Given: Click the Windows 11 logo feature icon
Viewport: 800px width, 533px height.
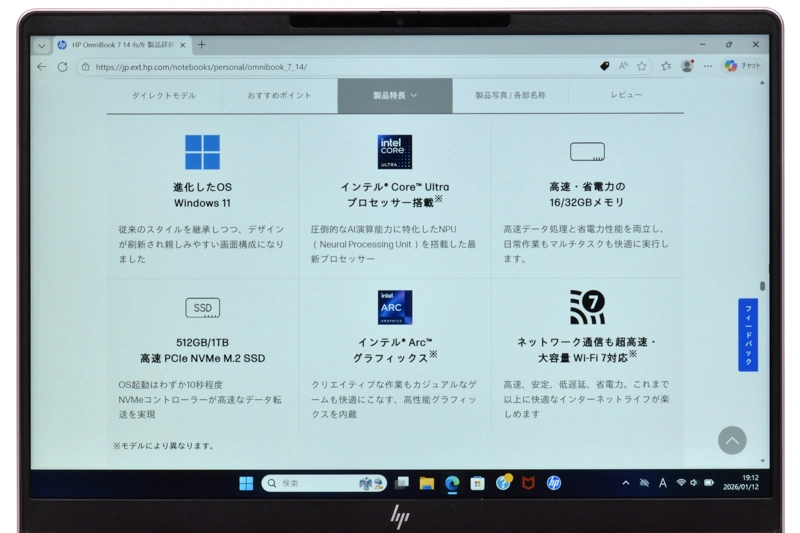Looking at the screenshot, I should pyautogui.click(x=203, y=152).
